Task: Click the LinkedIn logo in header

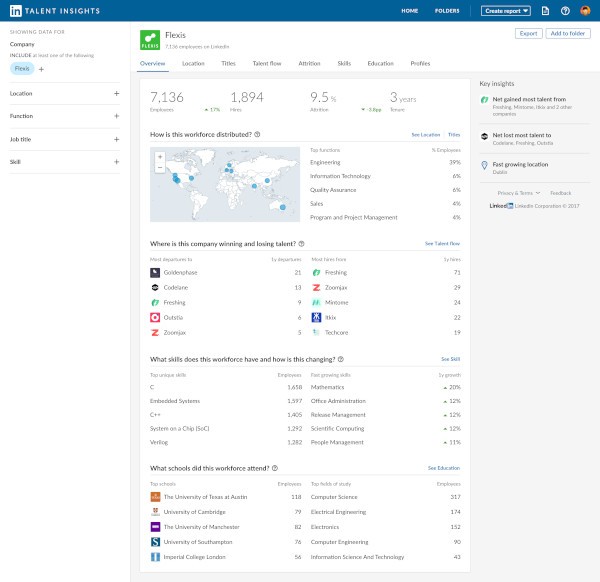Action: pyautogui.click(x=16, y=11)
